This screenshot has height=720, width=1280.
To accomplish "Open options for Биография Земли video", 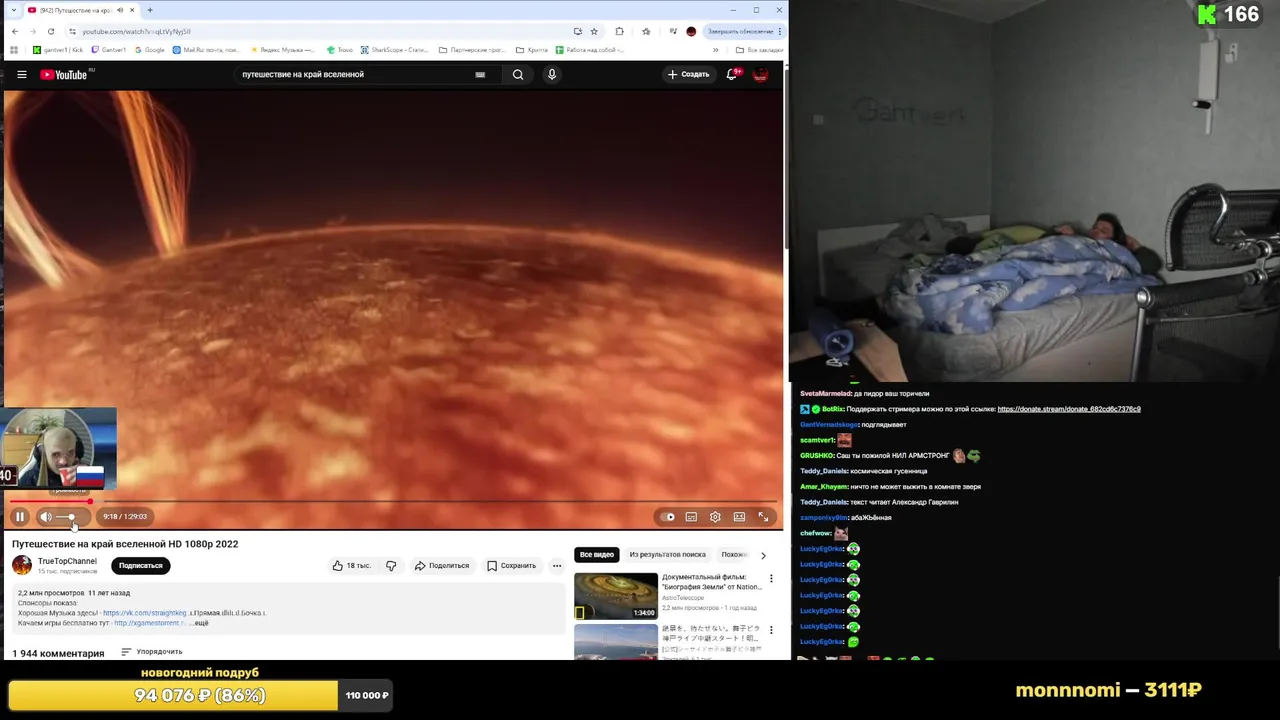I will [771, 578].
